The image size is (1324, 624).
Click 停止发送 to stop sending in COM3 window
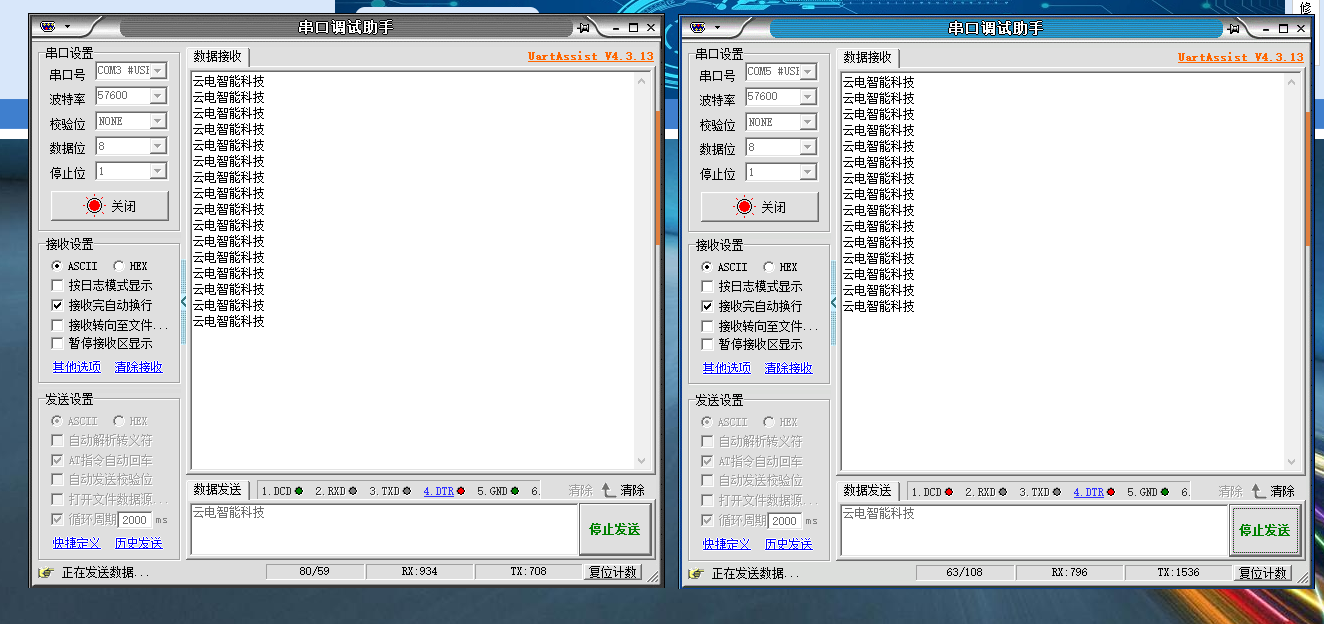click(x=614, y=529)
